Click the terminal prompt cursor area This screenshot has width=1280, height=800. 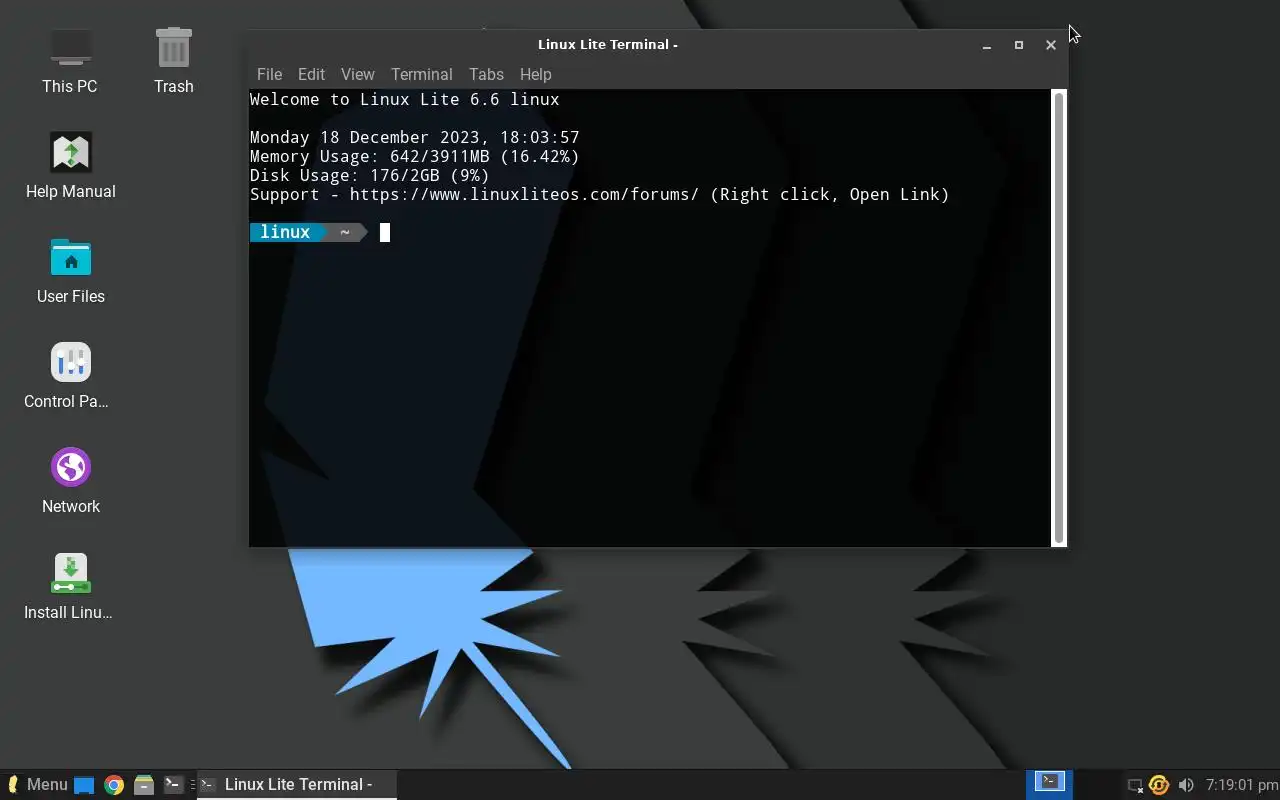pos(385,232)
